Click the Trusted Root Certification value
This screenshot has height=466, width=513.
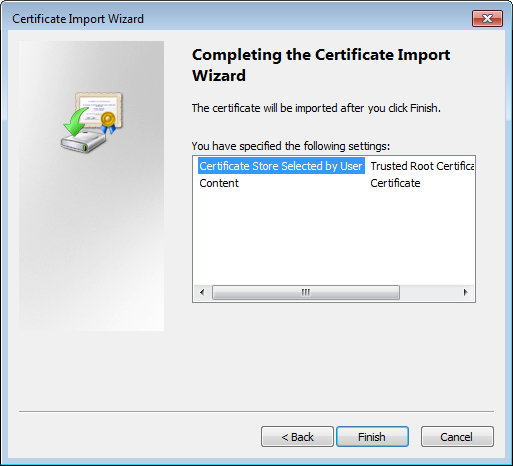click(x=422, y=166)
